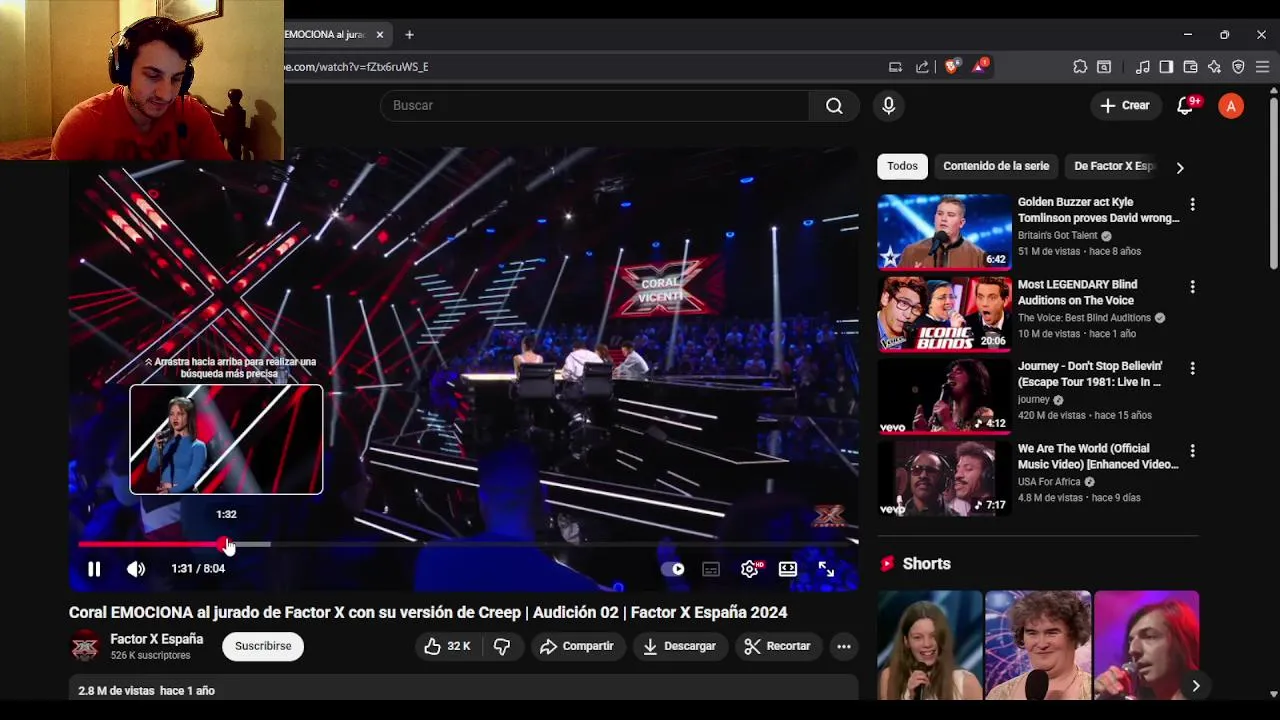
Task: Close the current browser tab
Action: point(380,34)
